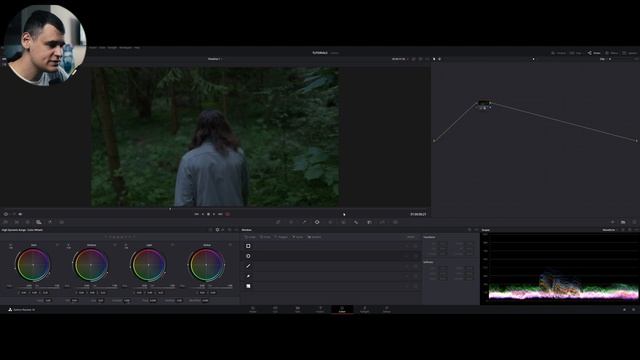Click the home project manager icon
Screen dimensions: 640x360
(x=624, y=310)
